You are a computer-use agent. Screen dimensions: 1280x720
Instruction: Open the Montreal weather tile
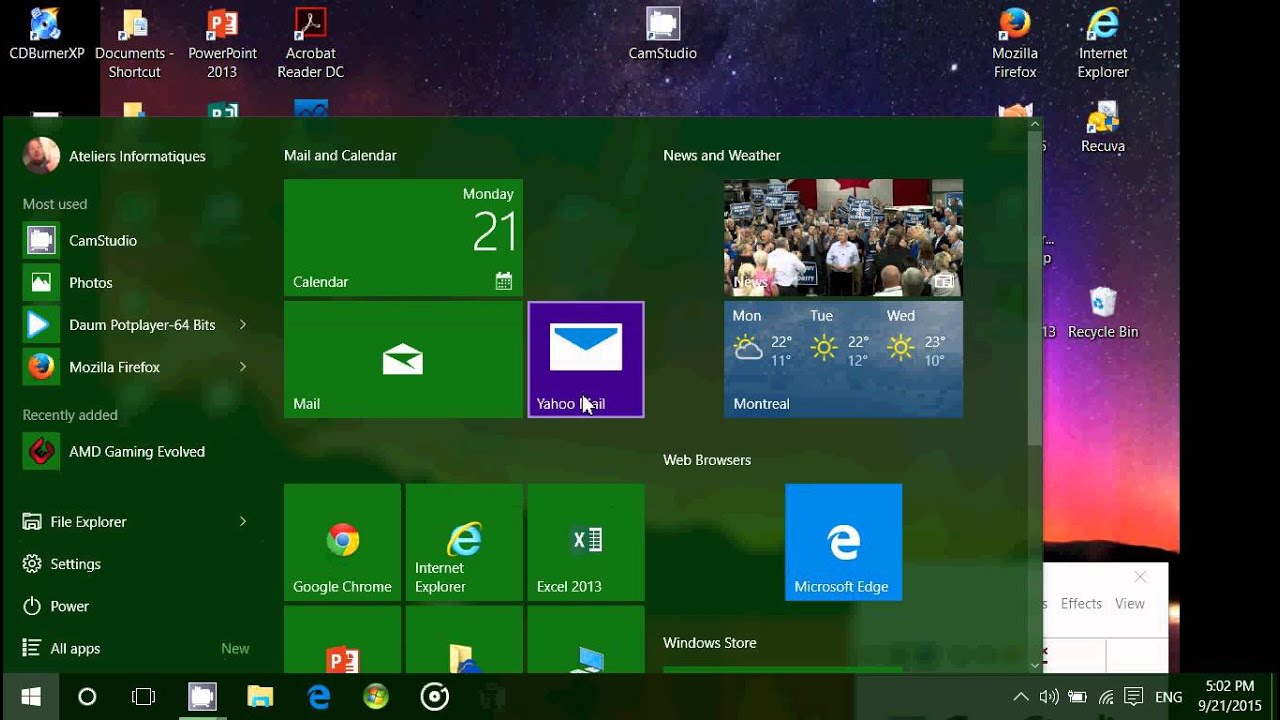tap(843, 359)
